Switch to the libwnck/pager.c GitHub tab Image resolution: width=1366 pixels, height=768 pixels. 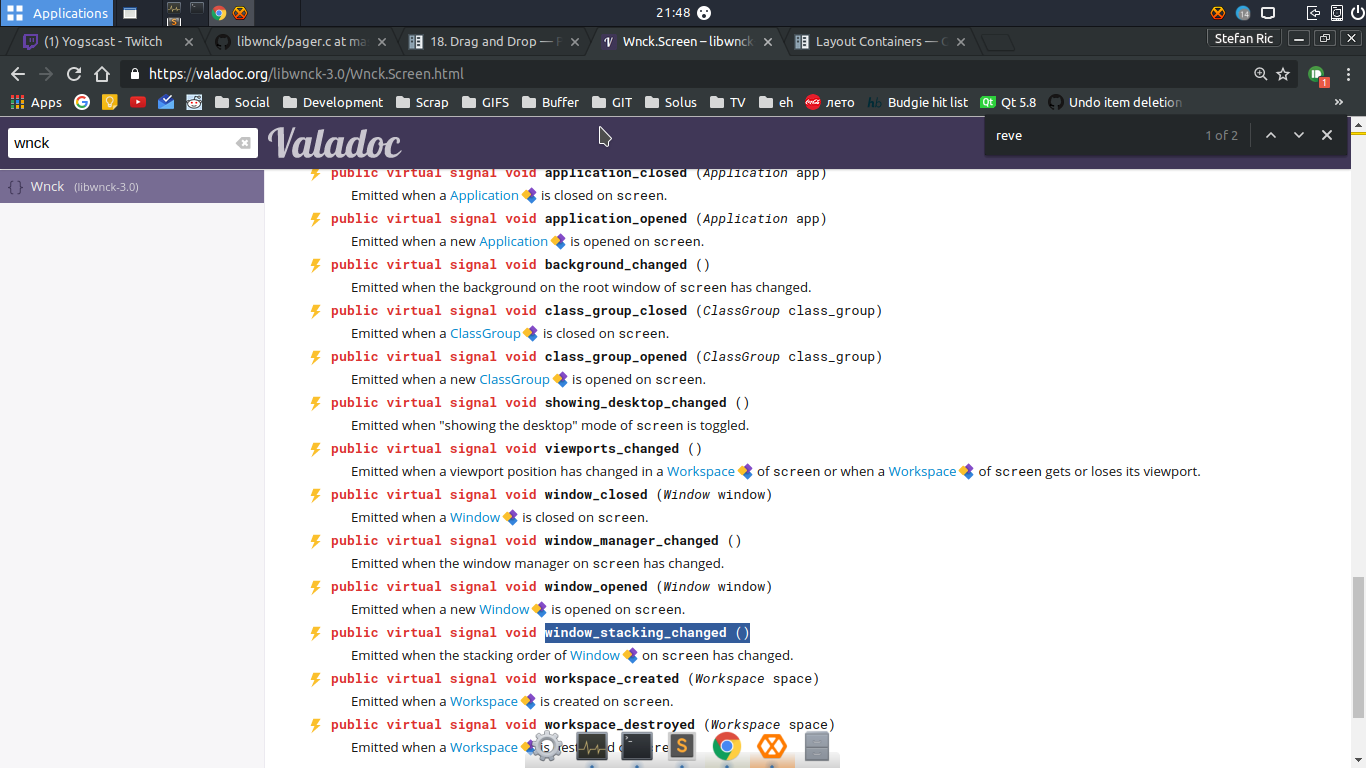300,42
